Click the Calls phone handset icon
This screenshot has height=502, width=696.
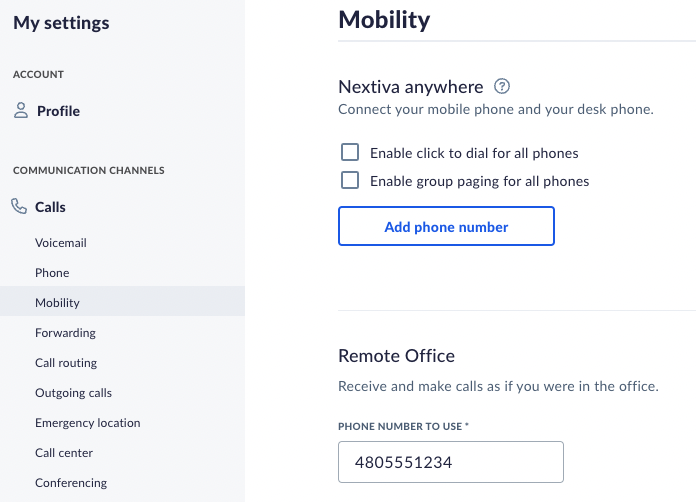click(19, 206)
